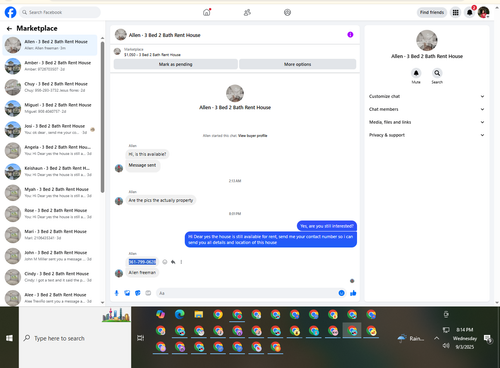
Task: Choose a sticker icon in composer
Action: (138, 293)
